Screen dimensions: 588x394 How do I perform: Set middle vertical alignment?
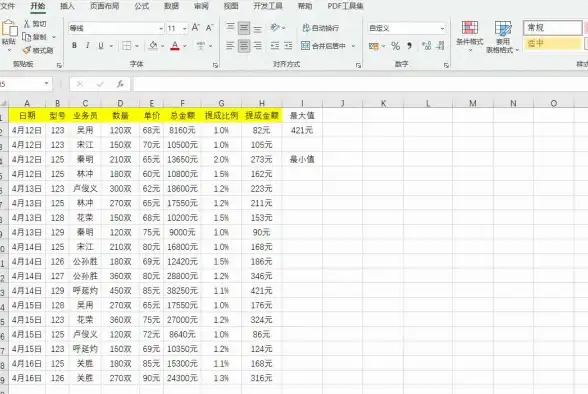tap(244, 28)
